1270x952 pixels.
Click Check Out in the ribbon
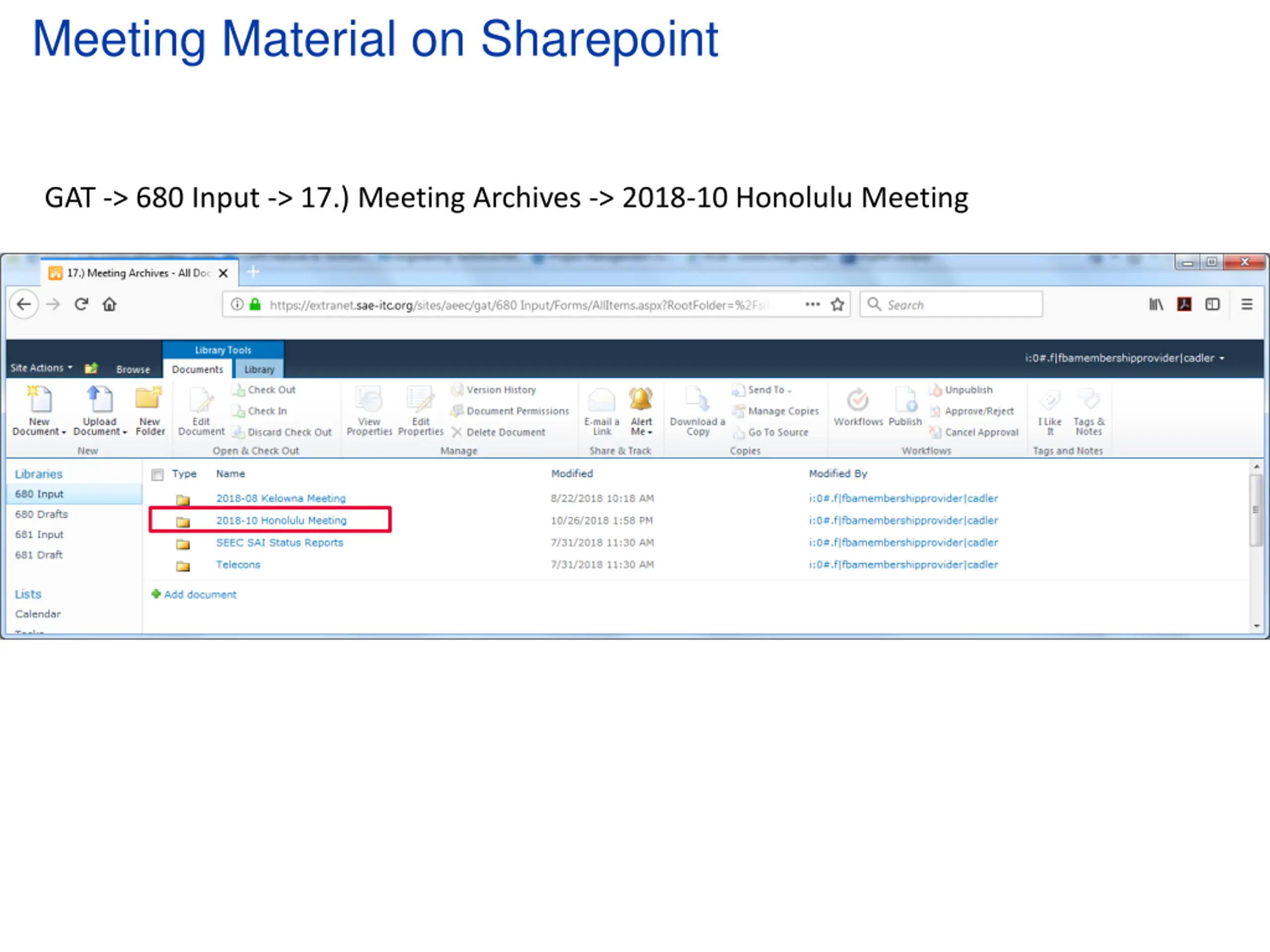coord(263,390)
